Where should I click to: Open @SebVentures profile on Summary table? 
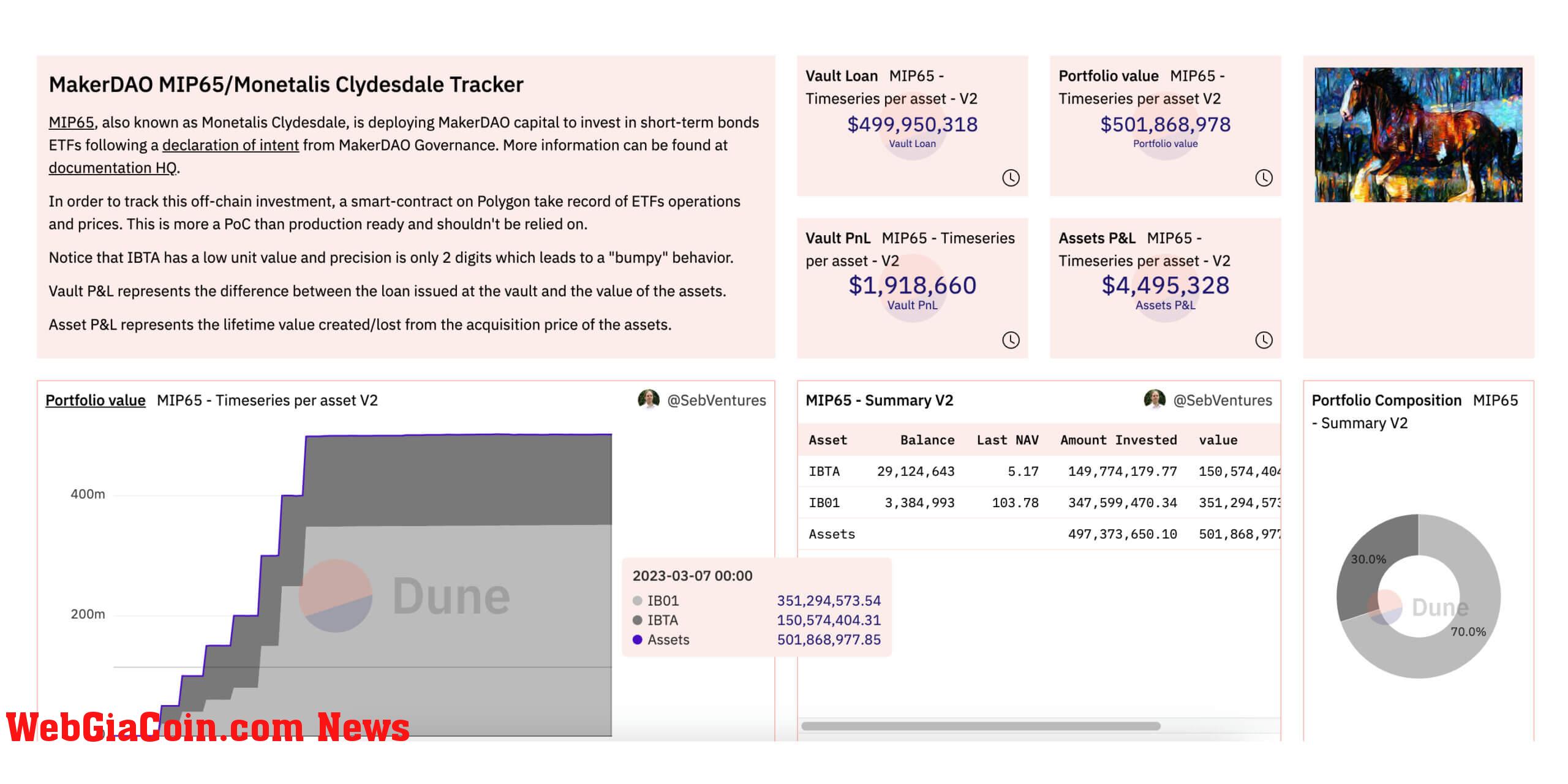(x=1223, y=400)
